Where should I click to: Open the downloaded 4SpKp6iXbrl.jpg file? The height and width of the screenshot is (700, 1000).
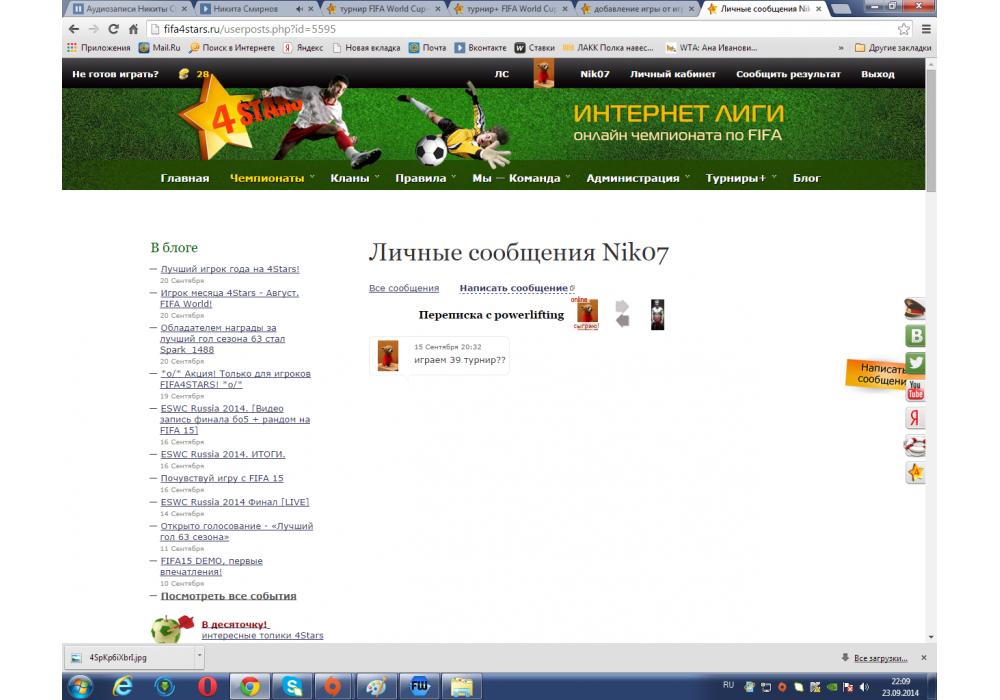click(128, 657)
